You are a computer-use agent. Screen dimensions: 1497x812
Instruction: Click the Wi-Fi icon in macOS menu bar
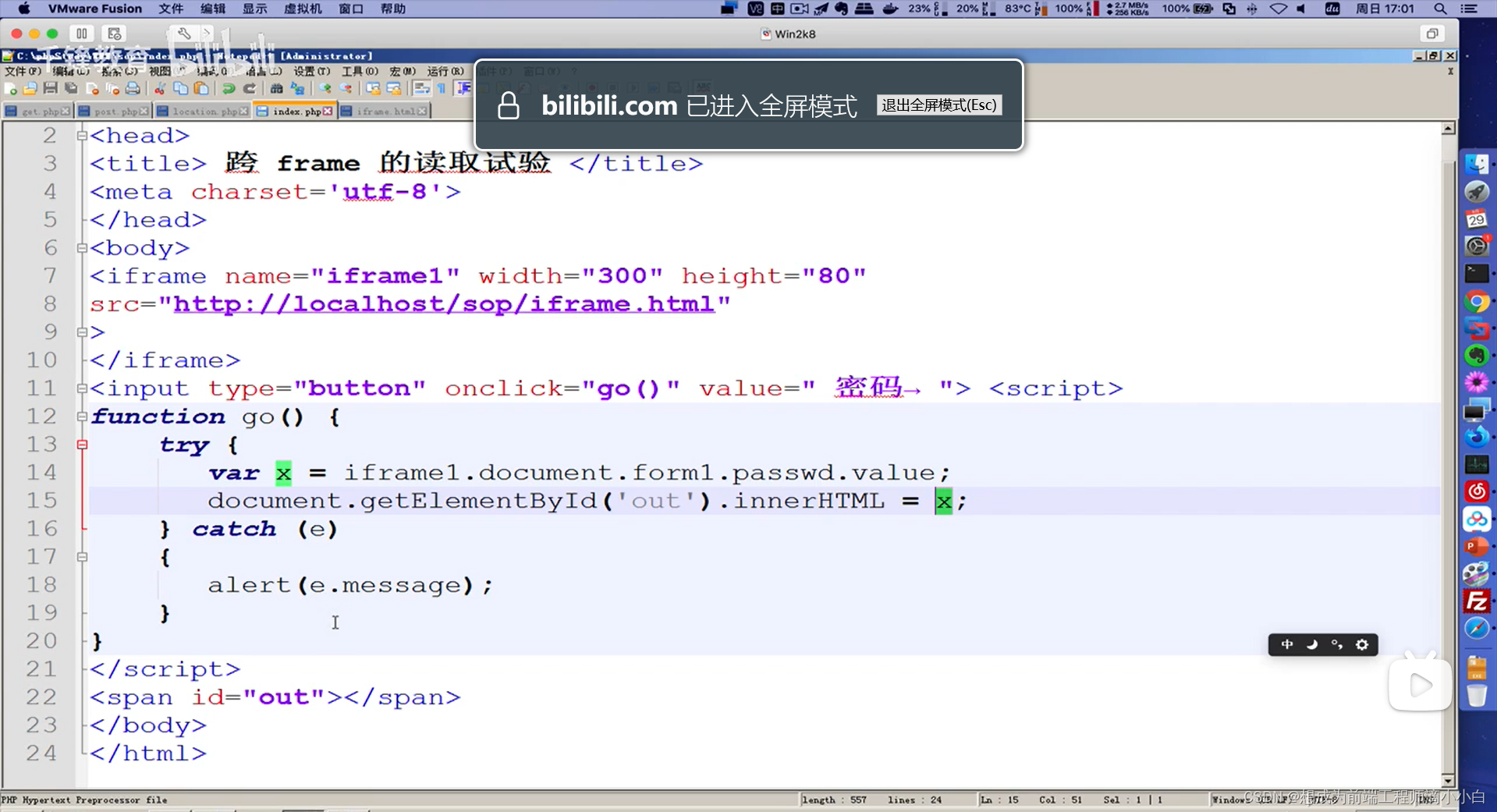point(1278,9)
